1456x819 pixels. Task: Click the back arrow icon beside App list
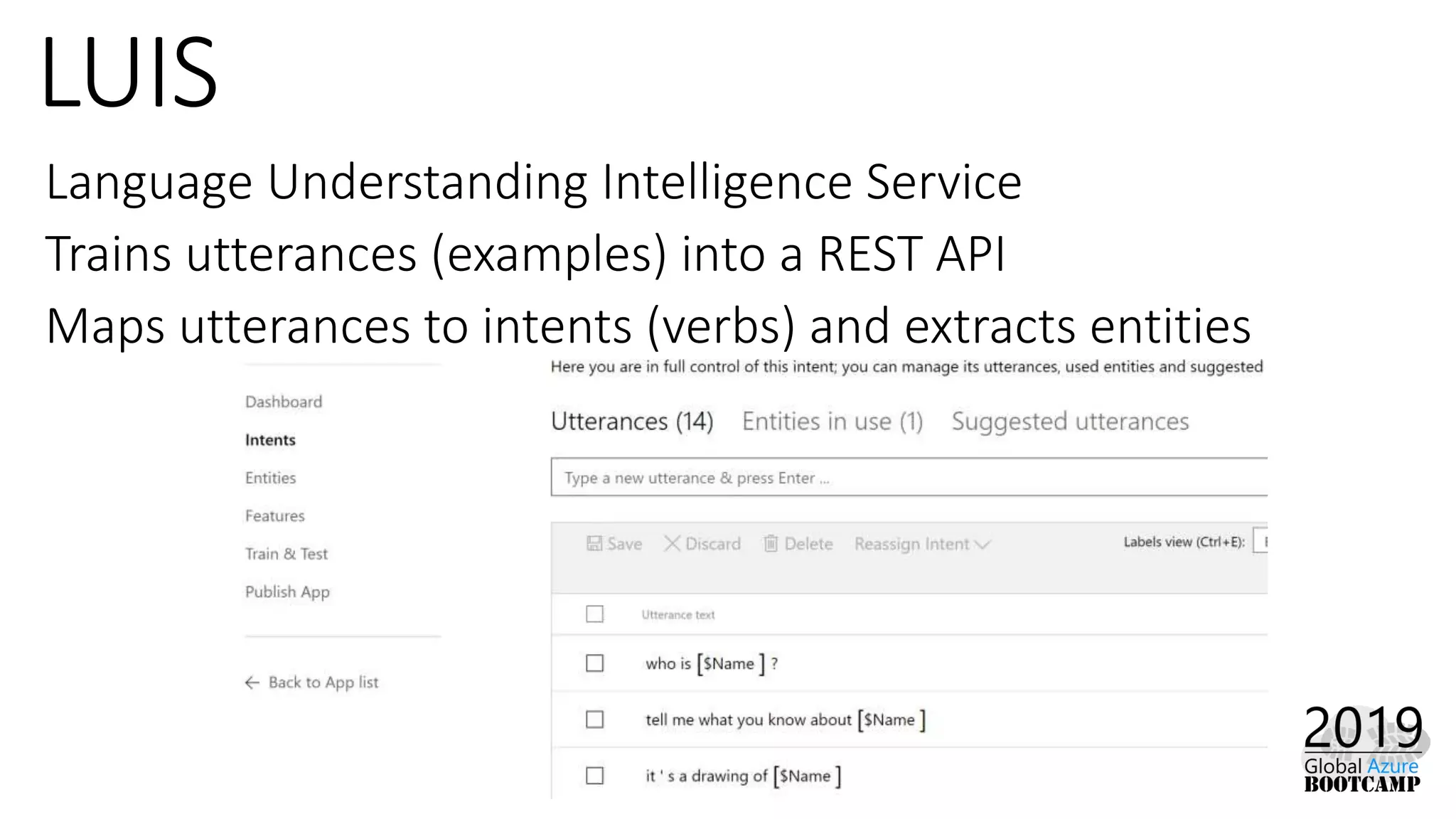252,683
